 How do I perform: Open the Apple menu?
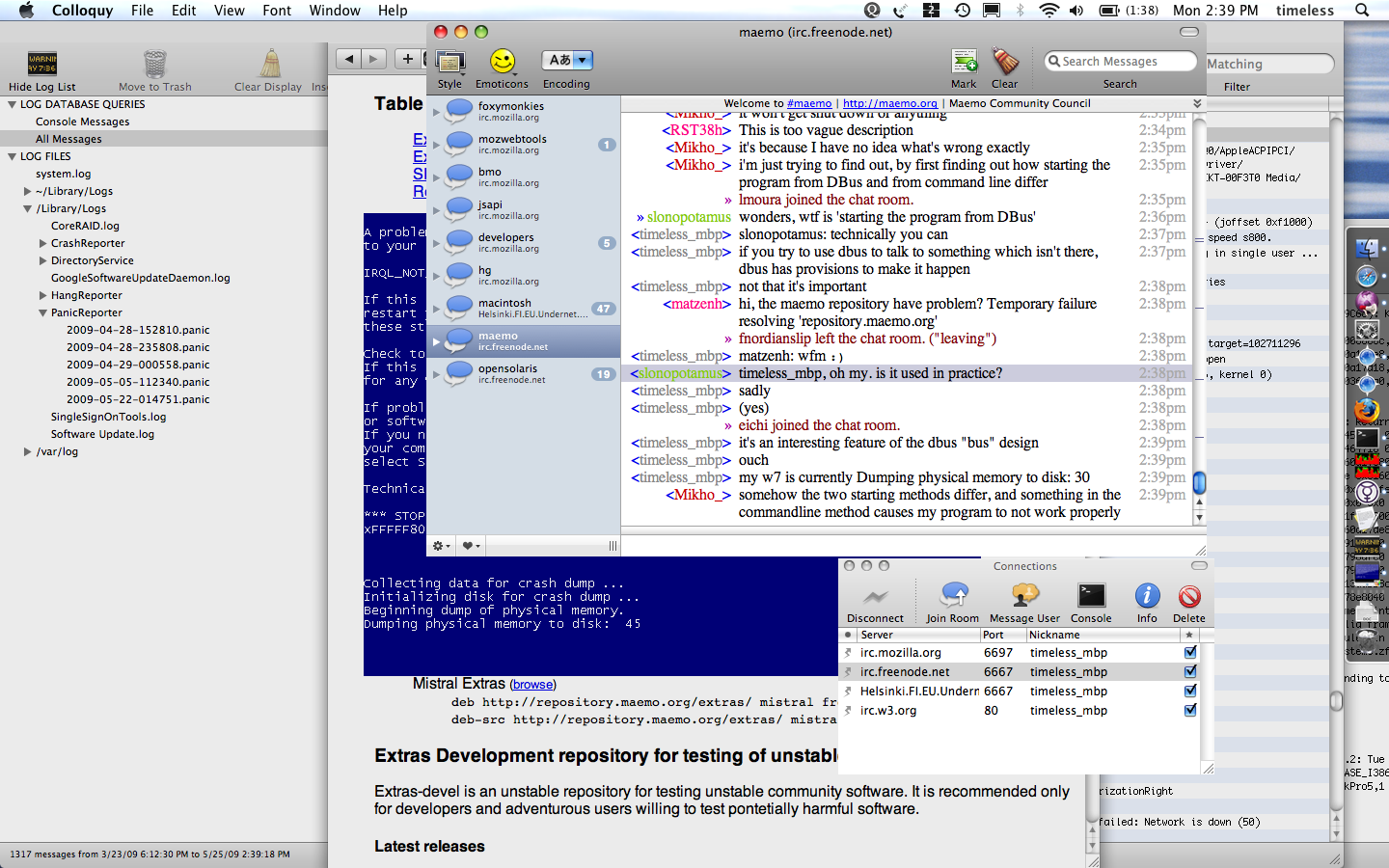(26, 11)
